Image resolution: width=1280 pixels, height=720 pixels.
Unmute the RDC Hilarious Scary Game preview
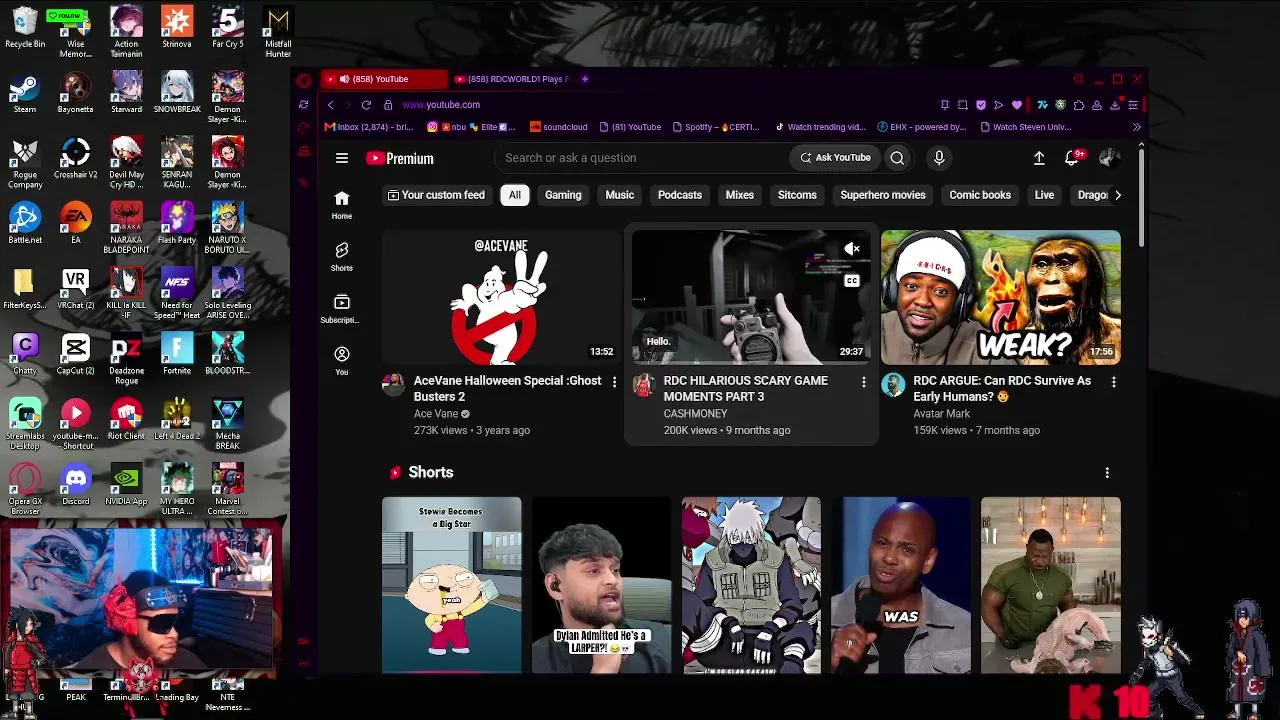[852, 249]
